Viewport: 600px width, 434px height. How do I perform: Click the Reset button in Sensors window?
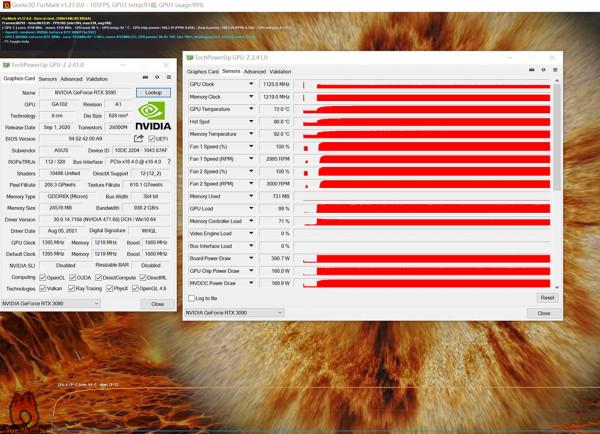(x=547, y=298)
